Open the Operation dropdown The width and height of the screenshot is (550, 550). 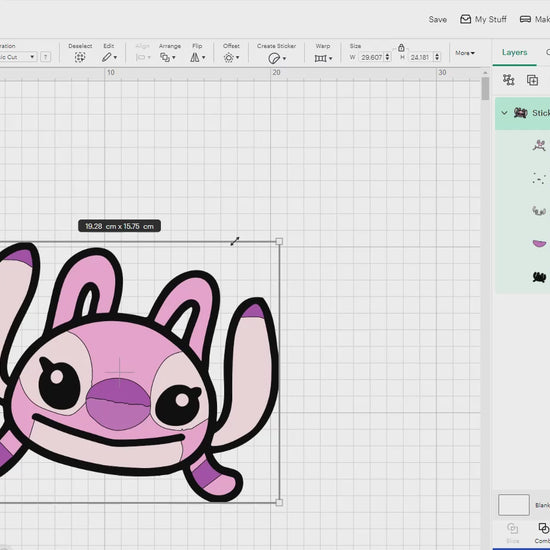click(18, 57)
